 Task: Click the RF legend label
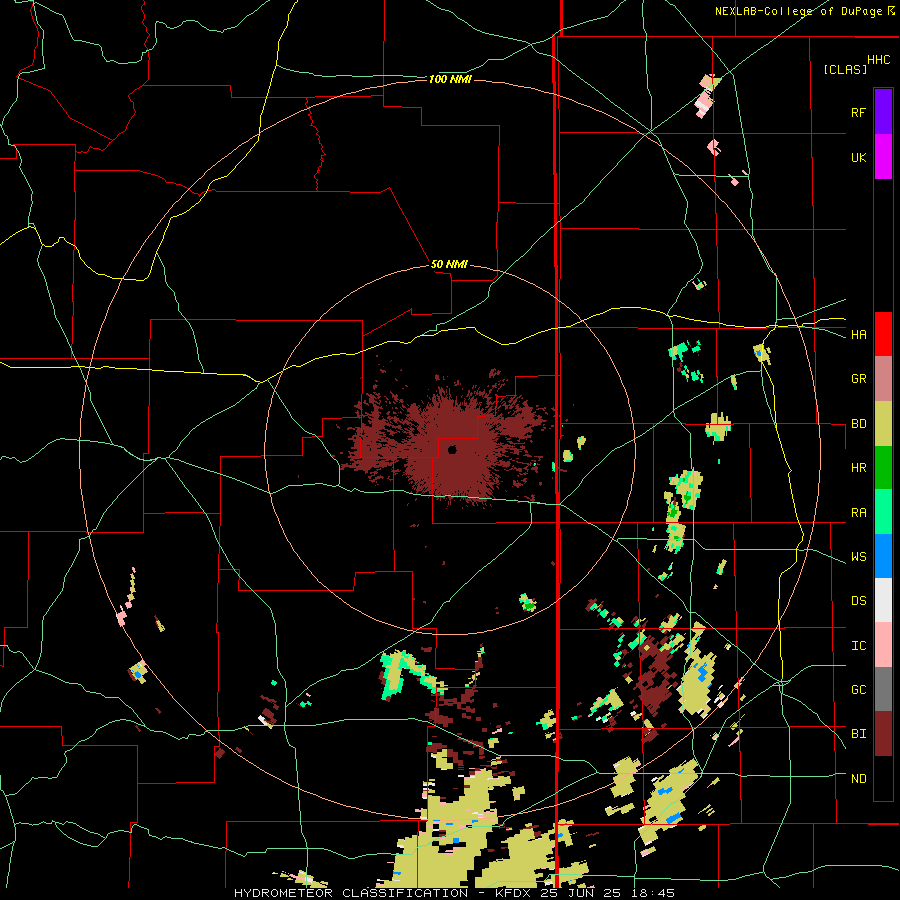858,112
